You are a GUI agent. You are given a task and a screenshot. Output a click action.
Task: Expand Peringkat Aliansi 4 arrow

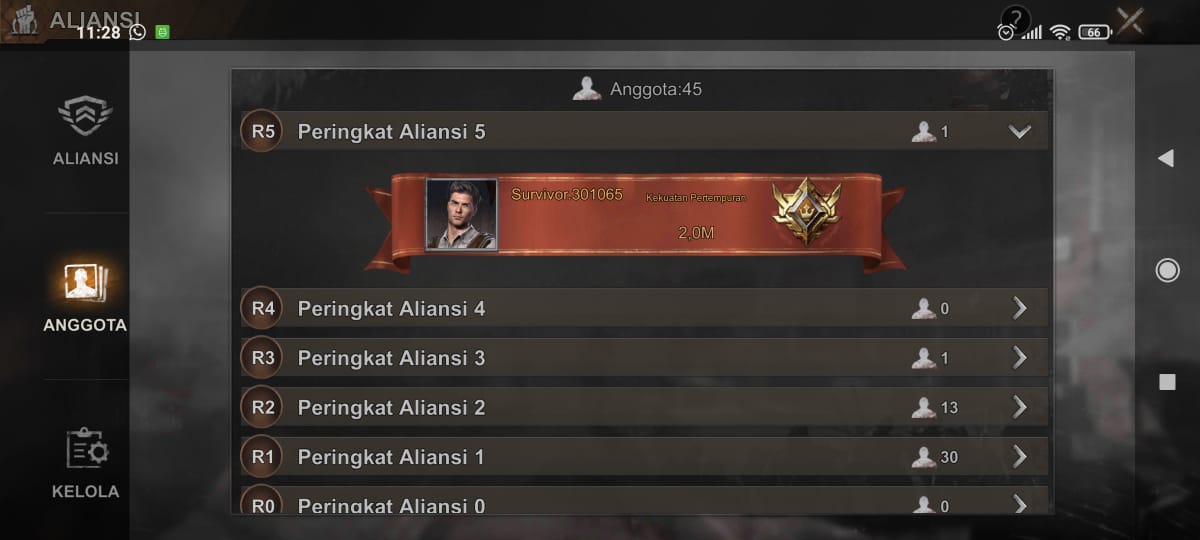1020,308
